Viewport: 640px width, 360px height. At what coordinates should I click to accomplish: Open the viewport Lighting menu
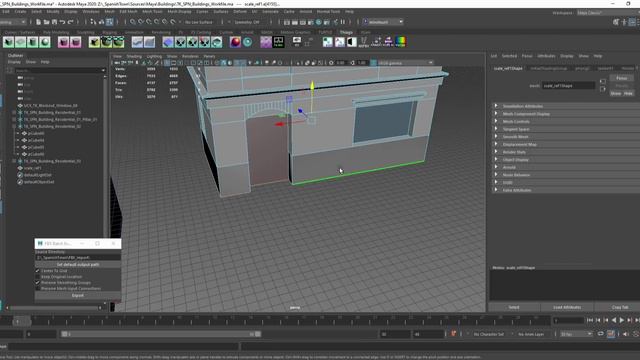[154, 56]
